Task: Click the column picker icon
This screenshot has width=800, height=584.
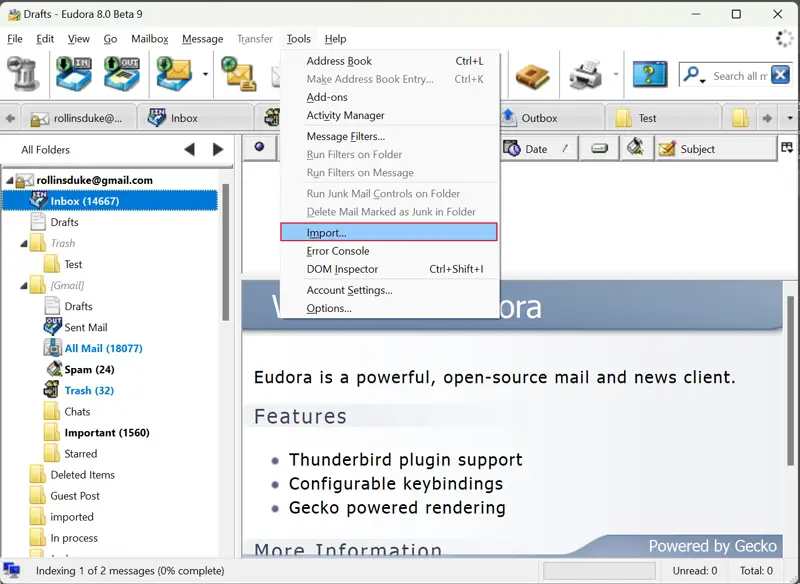Action: tap(787, 148)
